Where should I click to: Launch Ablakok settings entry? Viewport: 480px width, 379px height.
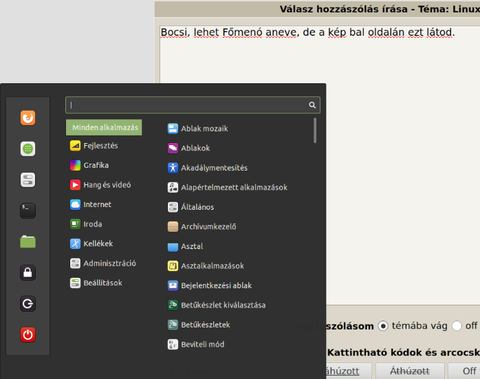tap(189, 148)
